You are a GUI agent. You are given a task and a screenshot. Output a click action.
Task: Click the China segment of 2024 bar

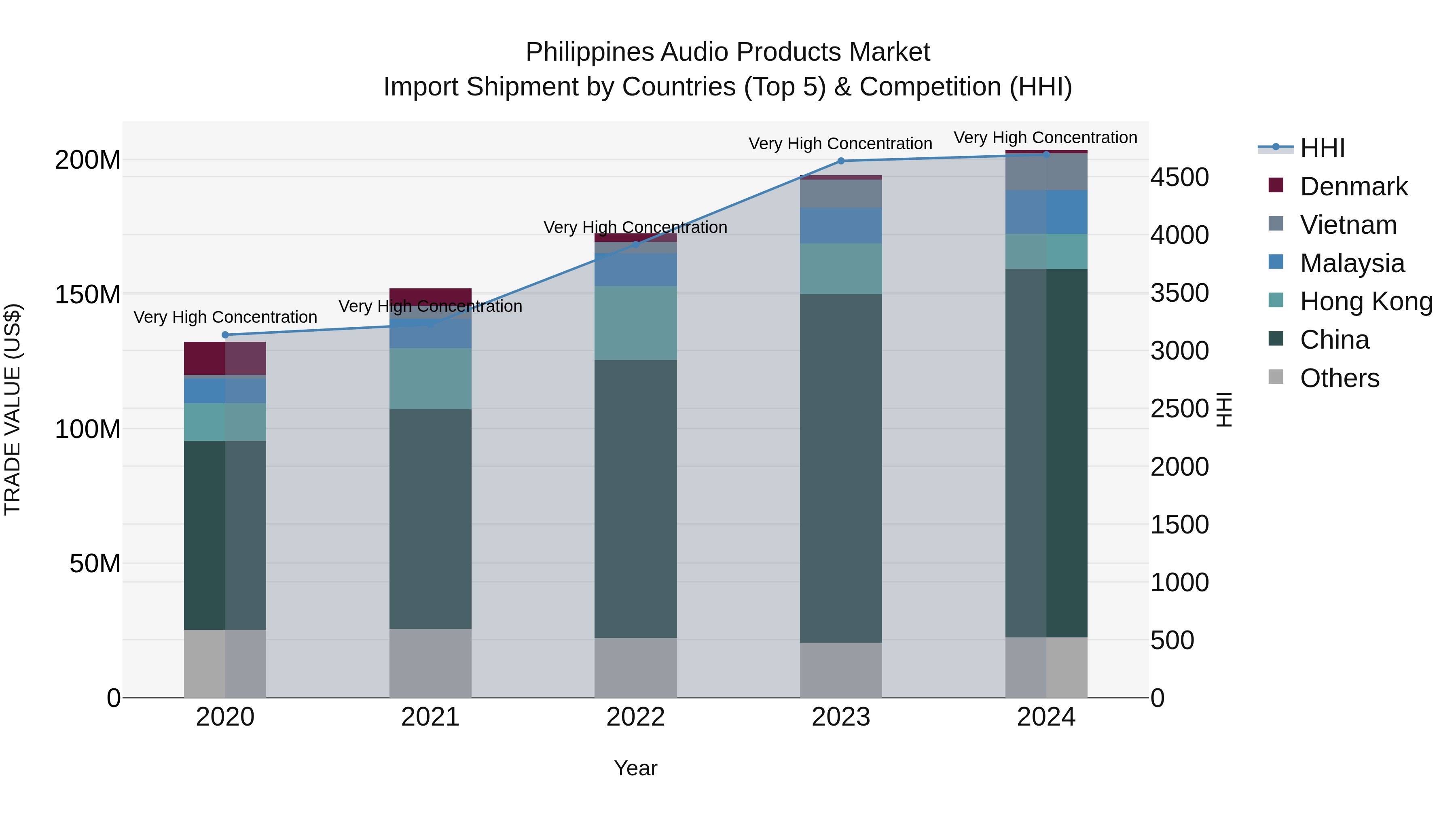pyautogui.click(x=1046, y=453)
